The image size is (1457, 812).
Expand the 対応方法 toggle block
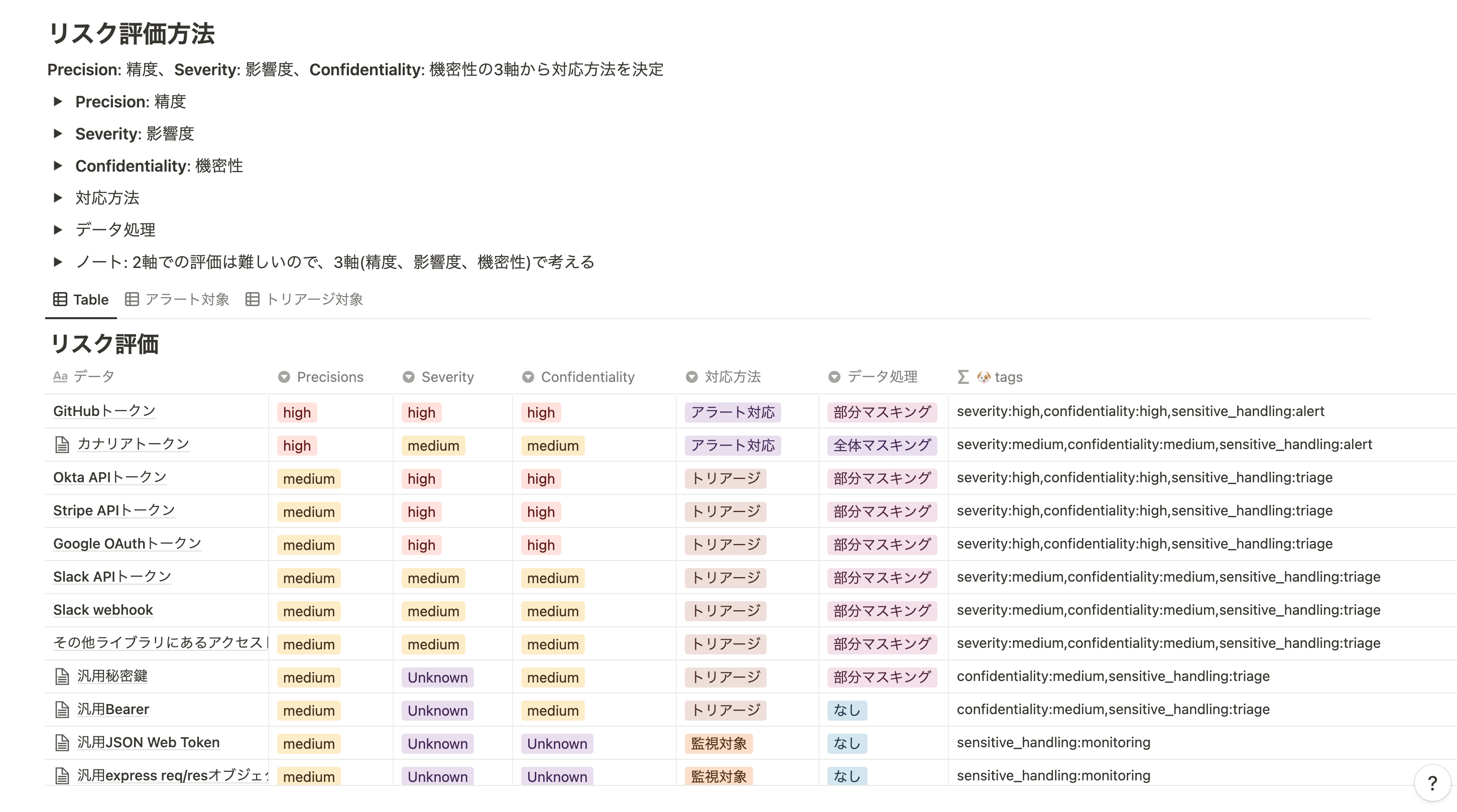58,198
